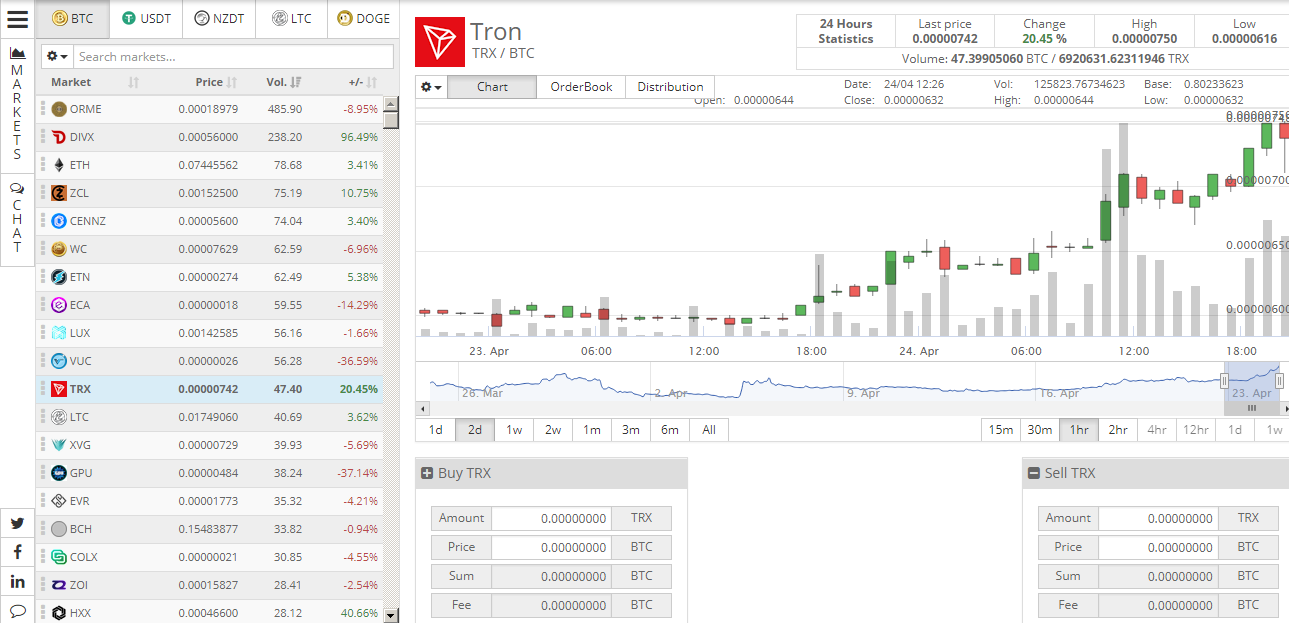Set chart range to 3m
The width and height of the screenshot is (1289, 623).
click(x=631, y=430)
